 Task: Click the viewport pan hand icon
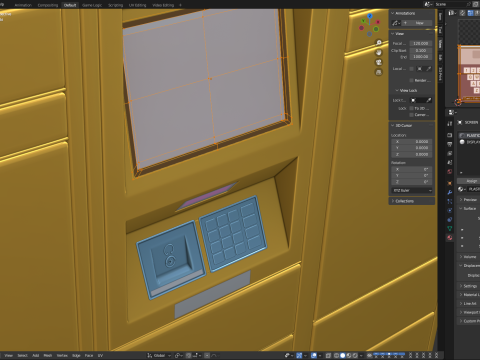pyautogui.click(x=379, y=52)
